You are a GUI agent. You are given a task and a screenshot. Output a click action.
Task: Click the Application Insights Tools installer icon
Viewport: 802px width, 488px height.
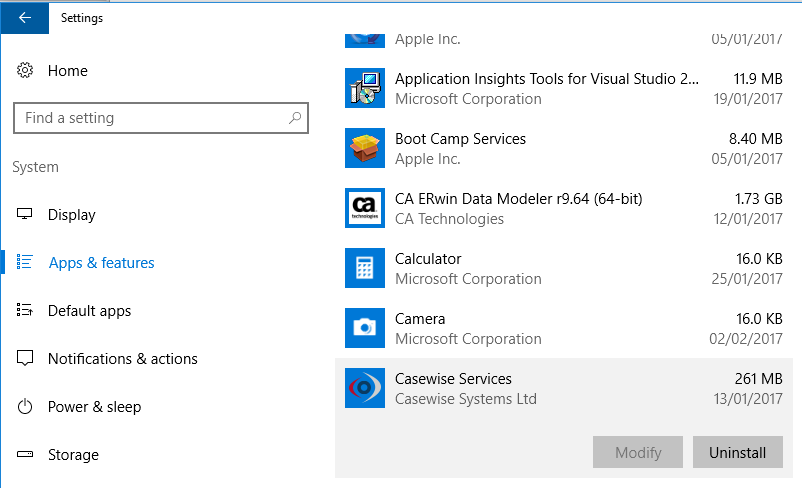[x=364, y=88]
